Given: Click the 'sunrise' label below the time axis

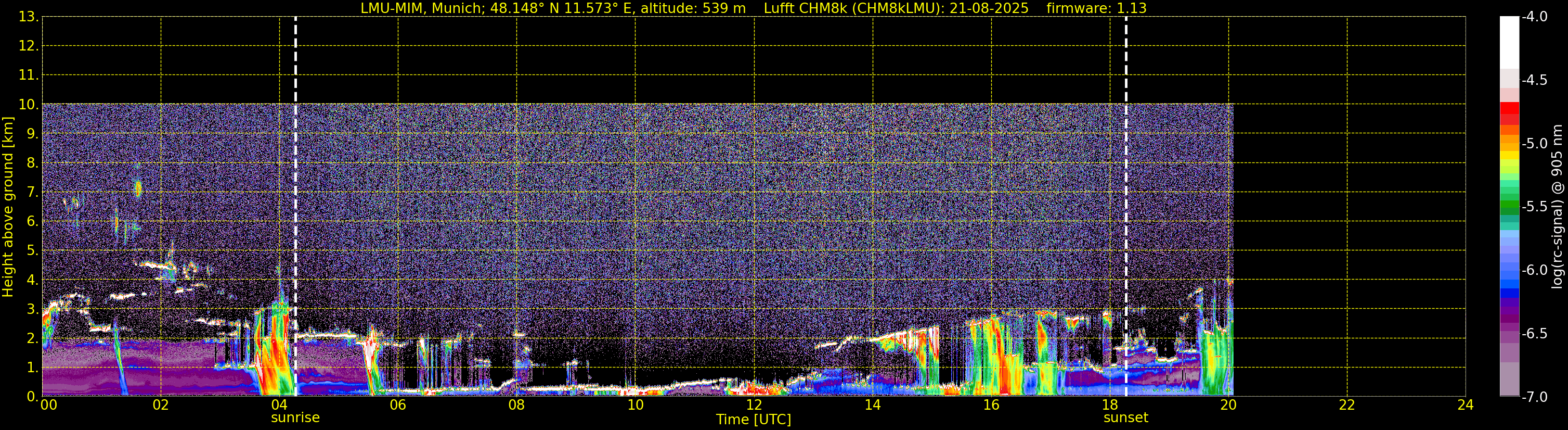Looking at the screenshot, I should pos(295,418).
